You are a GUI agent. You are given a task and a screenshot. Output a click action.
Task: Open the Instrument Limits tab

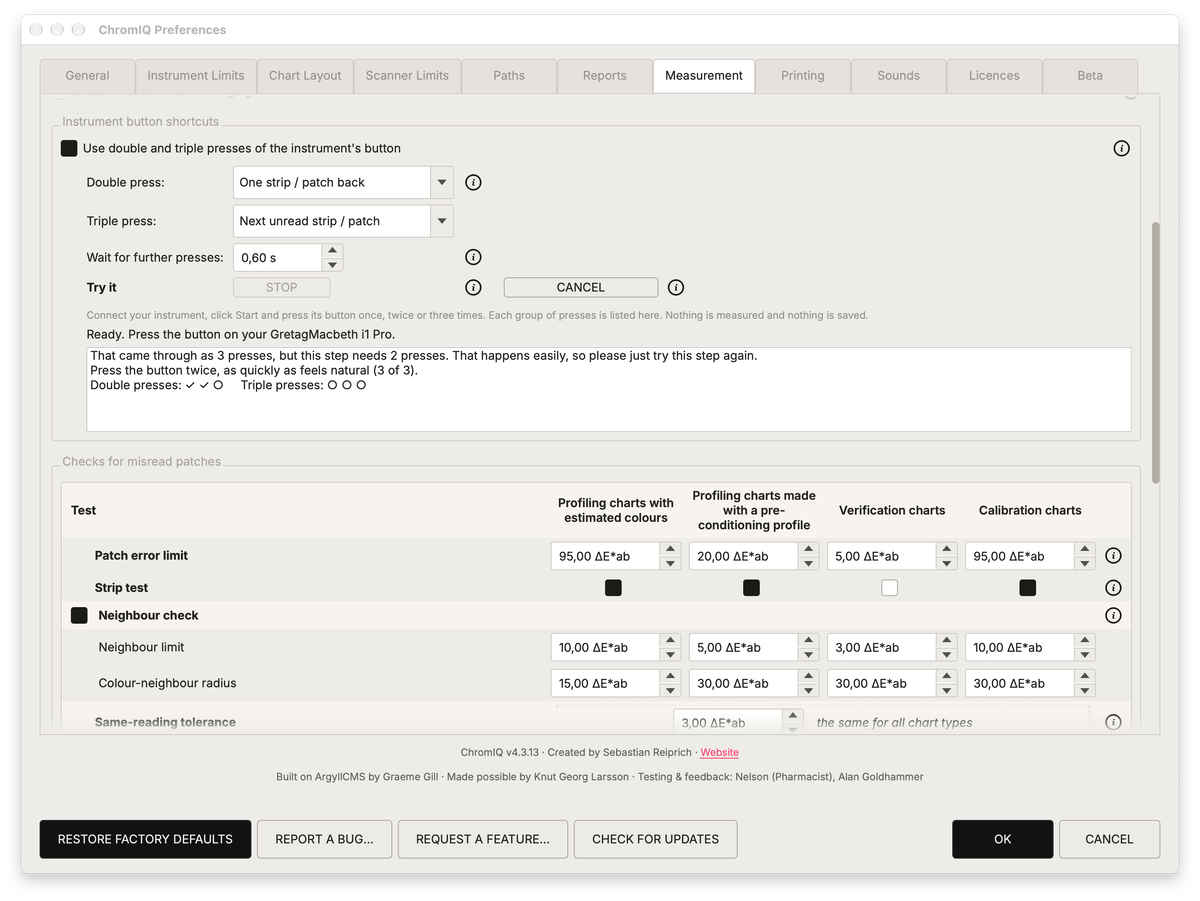coord(196,76)
